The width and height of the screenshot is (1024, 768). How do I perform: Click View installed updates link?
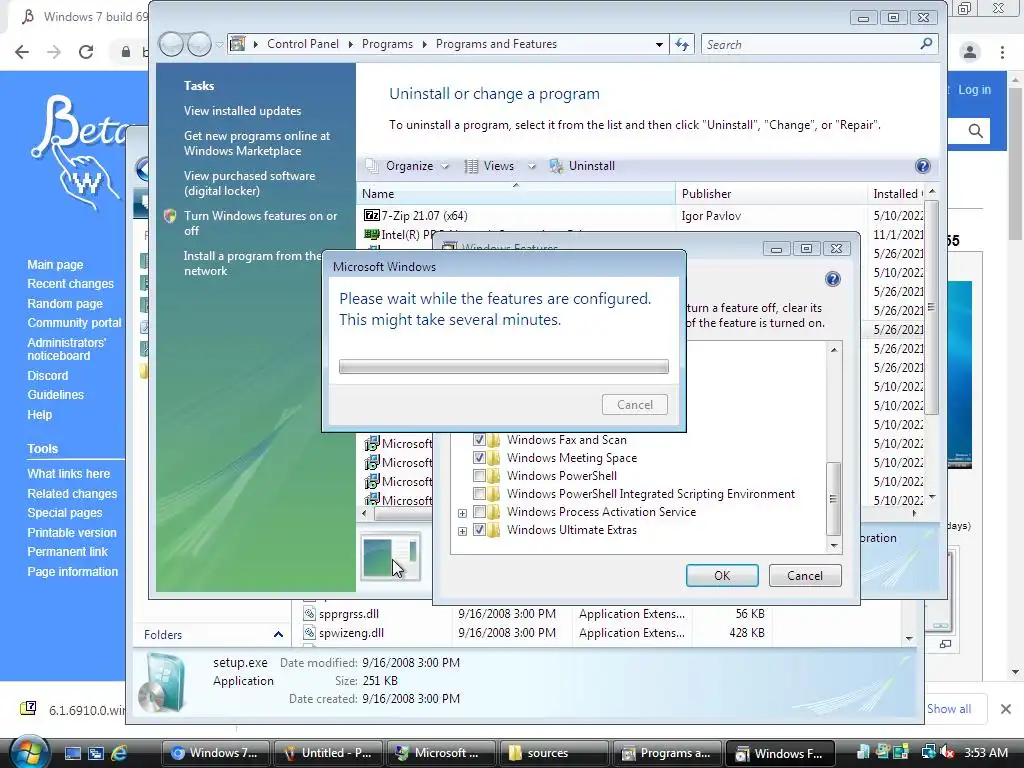[242, 111]
